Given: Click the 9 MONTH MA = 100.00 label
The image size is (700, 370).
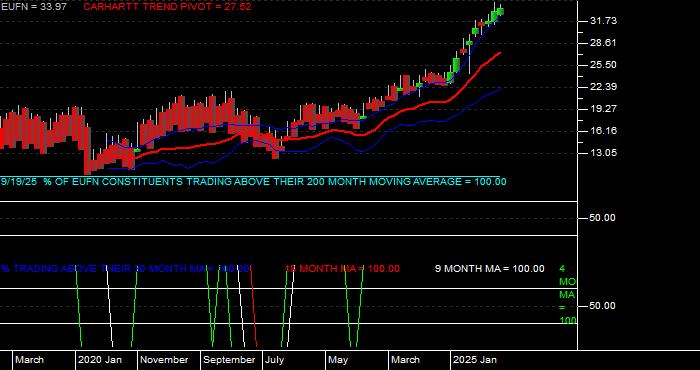Looking at the screenshot, I should [x=490, y=269].
